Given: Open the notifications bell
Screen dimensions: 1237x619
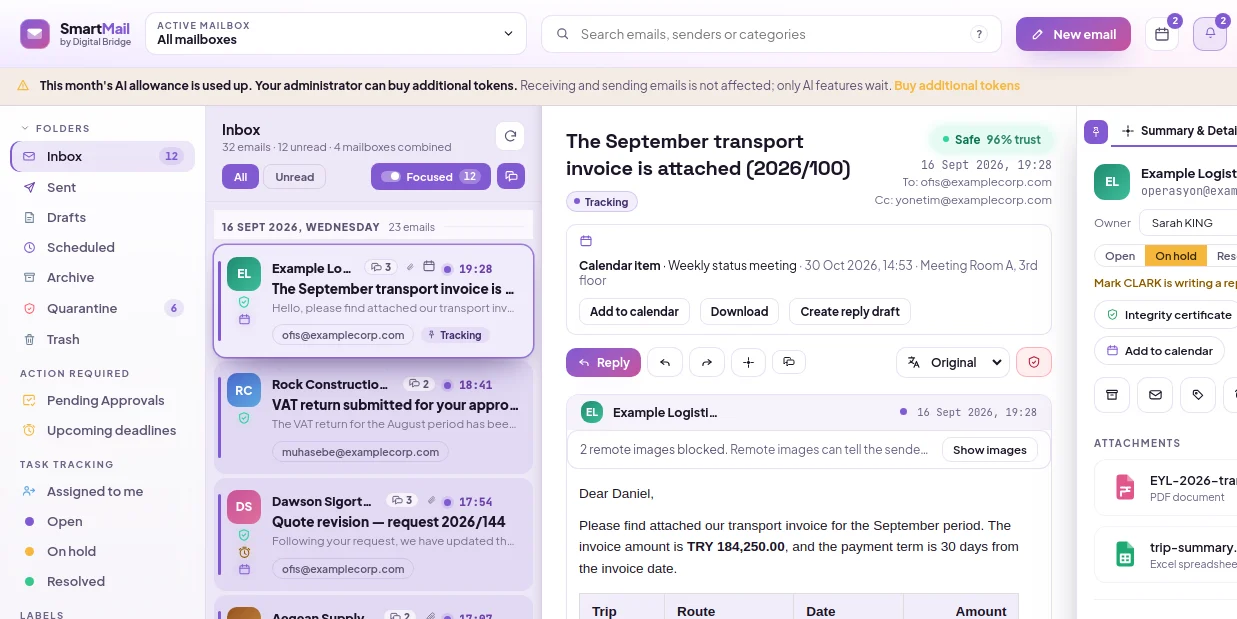Looking at the screenshot, I should [1210, 34].
